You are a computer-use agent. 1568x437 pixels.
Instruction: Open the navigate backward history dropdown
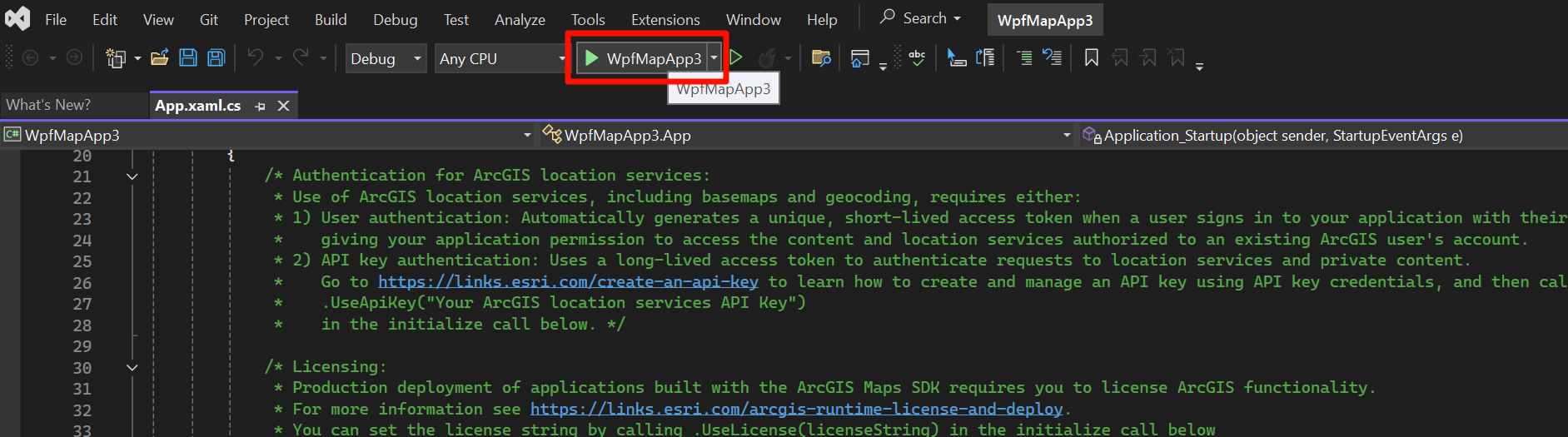52,58
